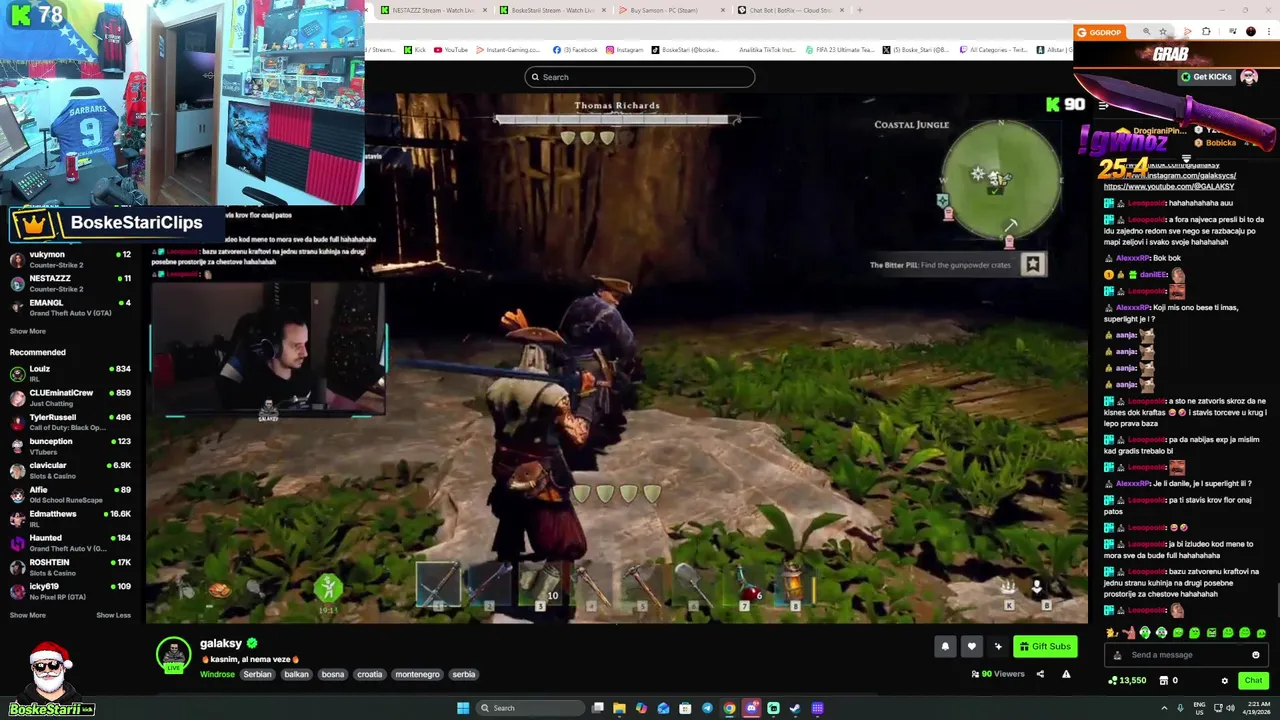Open emoji picker in message box
The image size is (1280, 720).
[1256, 655]
